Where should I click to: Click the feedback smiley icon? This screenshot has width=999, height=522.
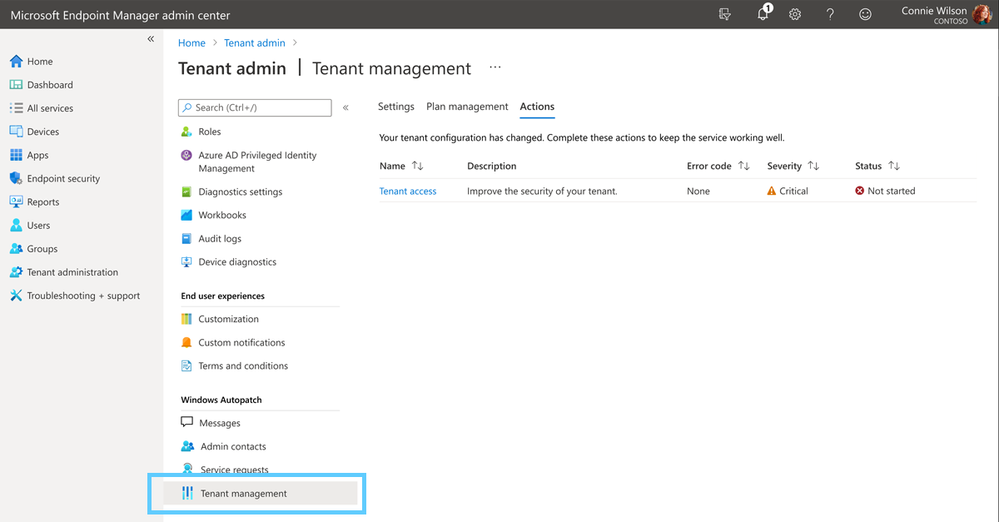(x=865, y=14)
